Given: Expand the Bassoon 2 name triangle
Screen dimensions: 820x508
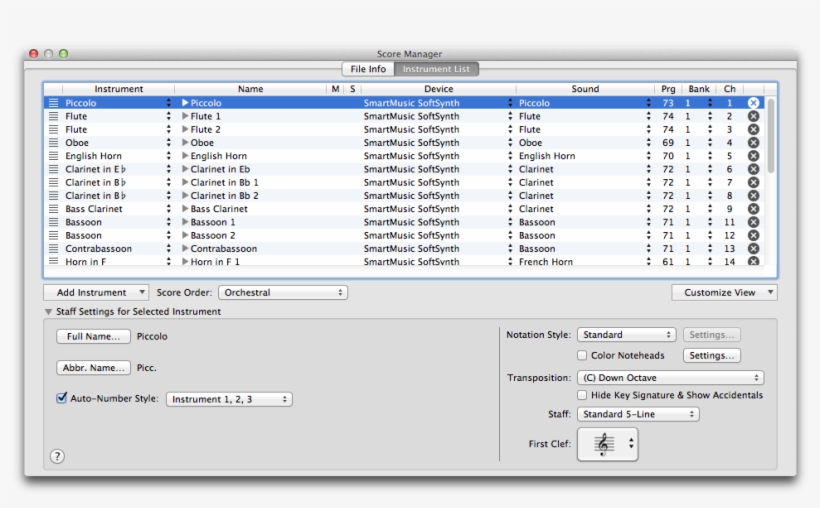Looking at the screenshot, I should 185,235.
